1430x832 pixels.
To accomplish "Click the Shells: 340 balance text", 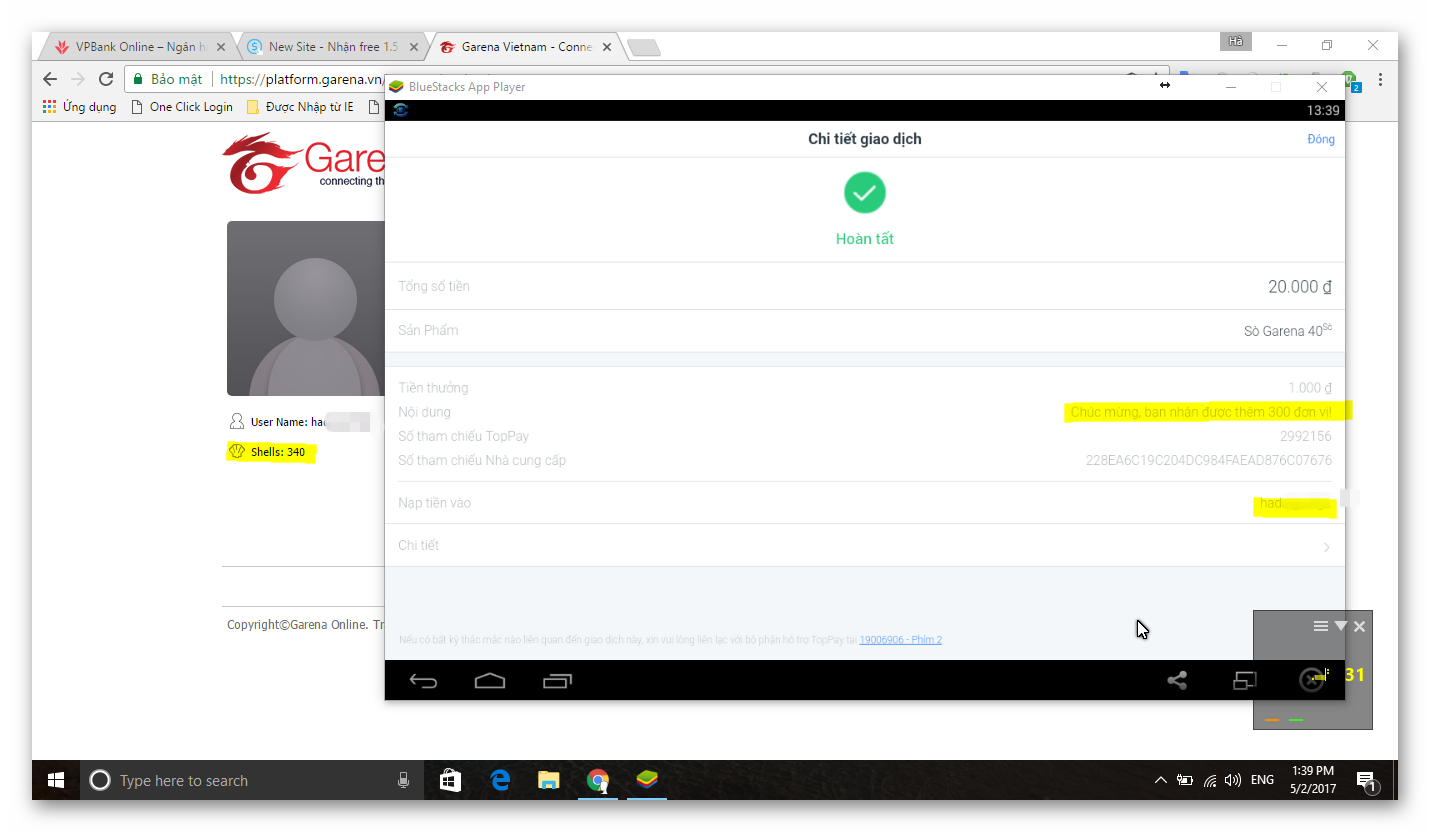I will [x=278, y=452].
